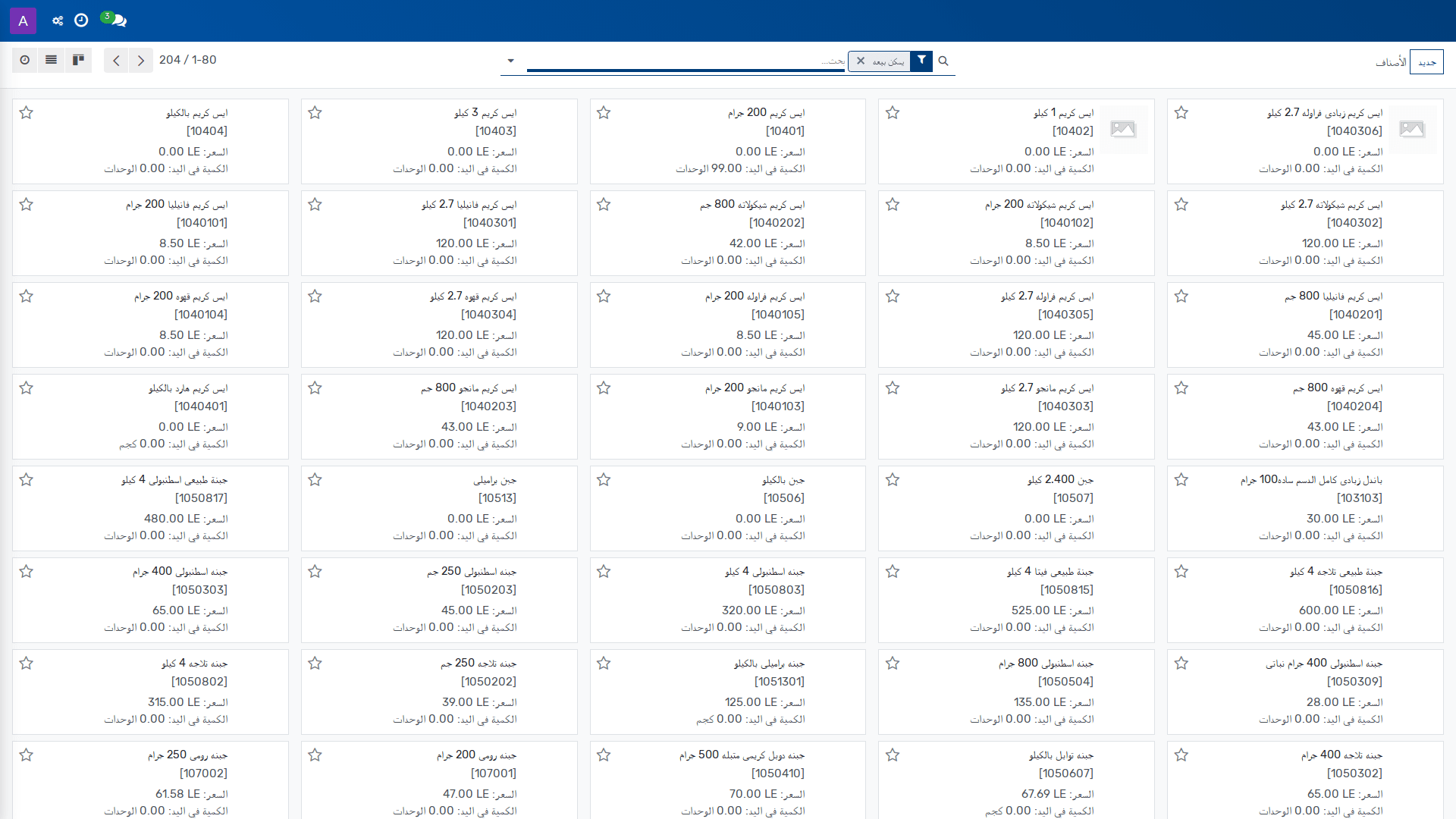Image resolution: width=1456 pixels, height=819 pixels.
Task: Open product card code [1050607]
Action: click(1066, 773)
